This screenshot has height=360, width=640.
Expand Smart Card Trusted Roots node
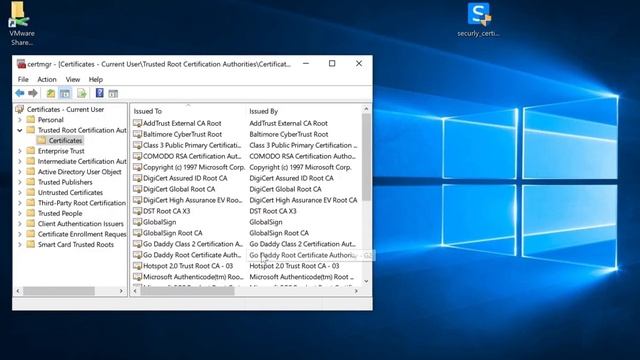pos(20,244)
